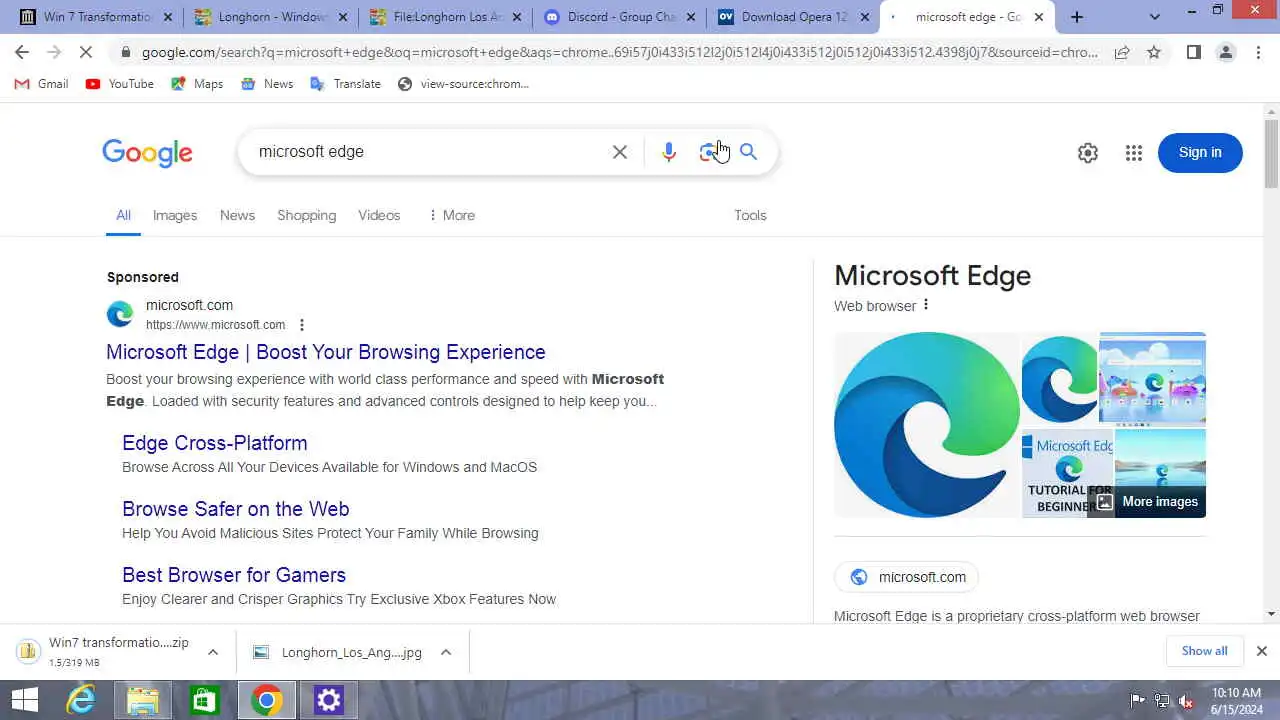
Task: Switch to the Images results tab
Action: [x=175, y=215]
